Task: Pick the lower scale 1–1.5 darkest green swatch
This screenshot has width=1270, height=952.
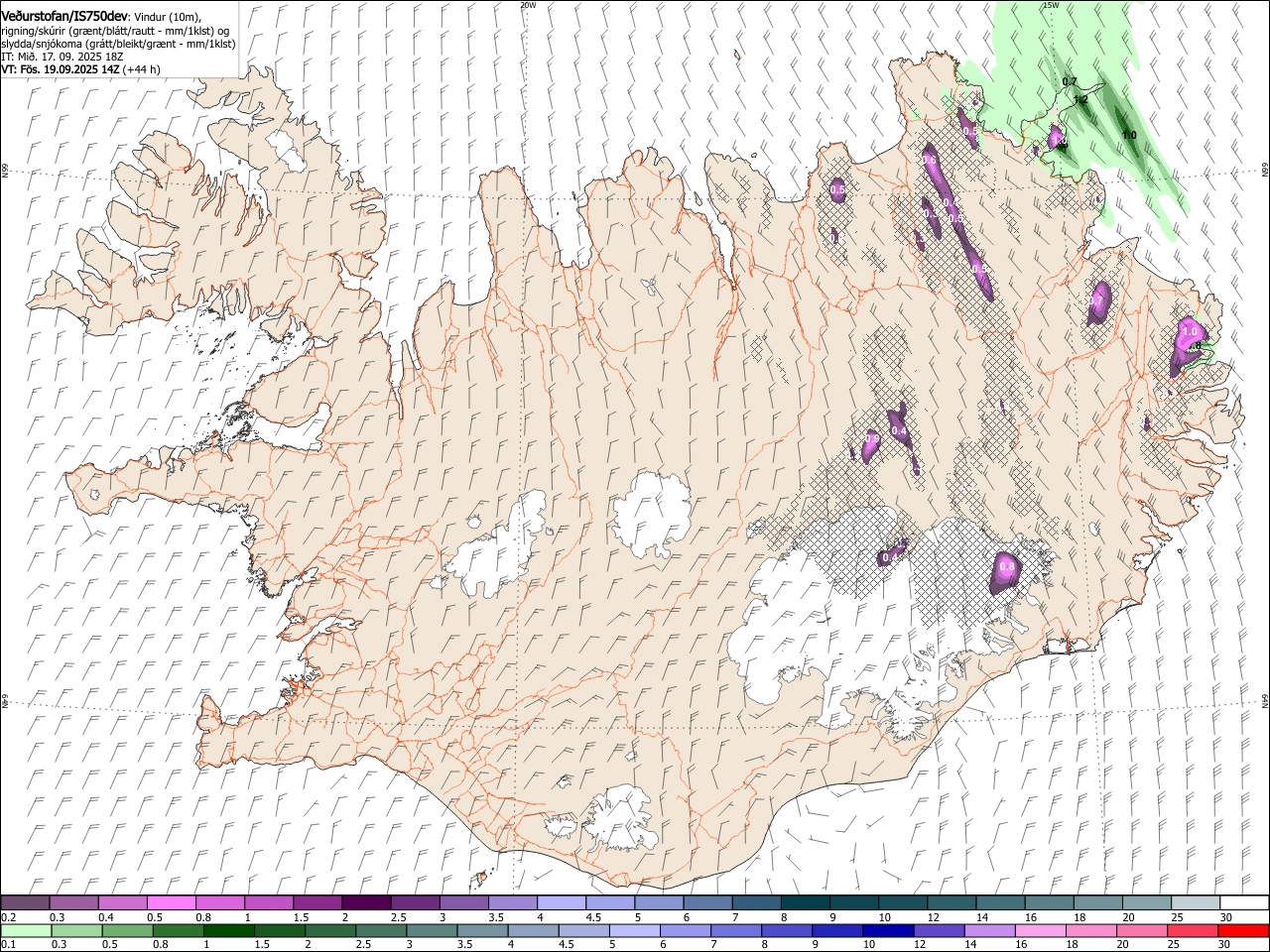Action: click(x=229, y=930)
